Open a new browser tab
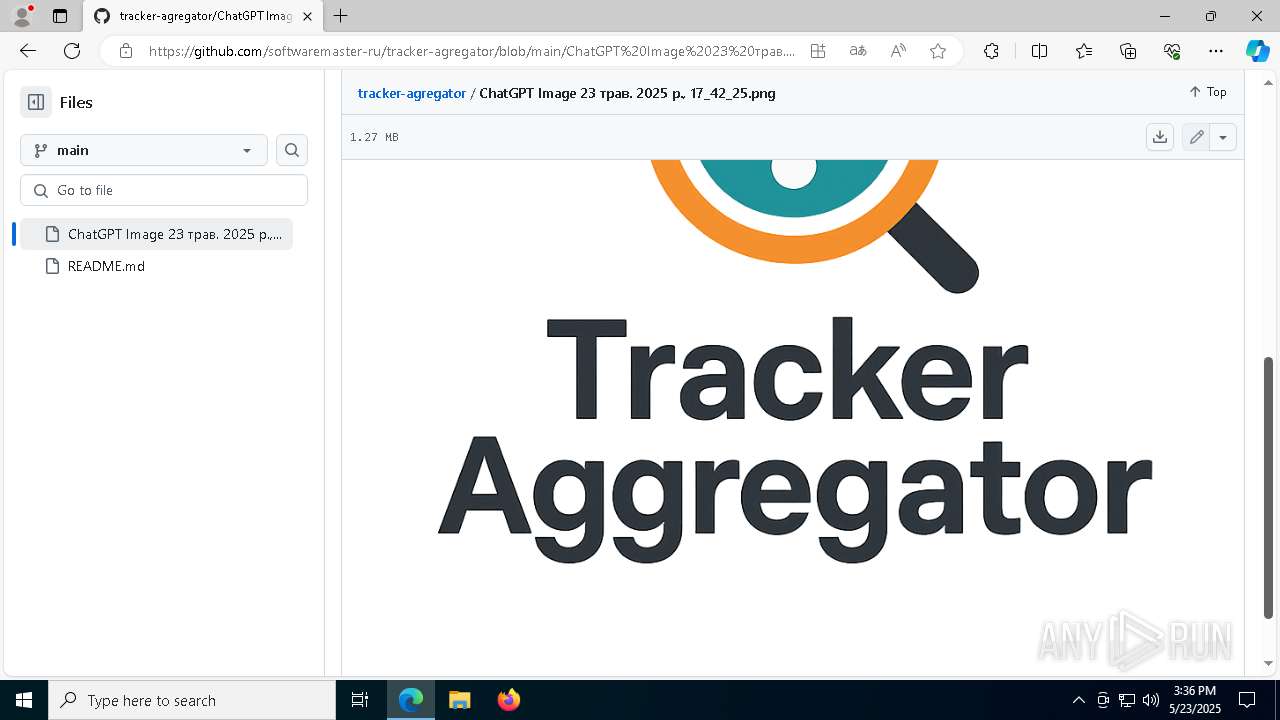1280x720 pixels. (341, 16)
